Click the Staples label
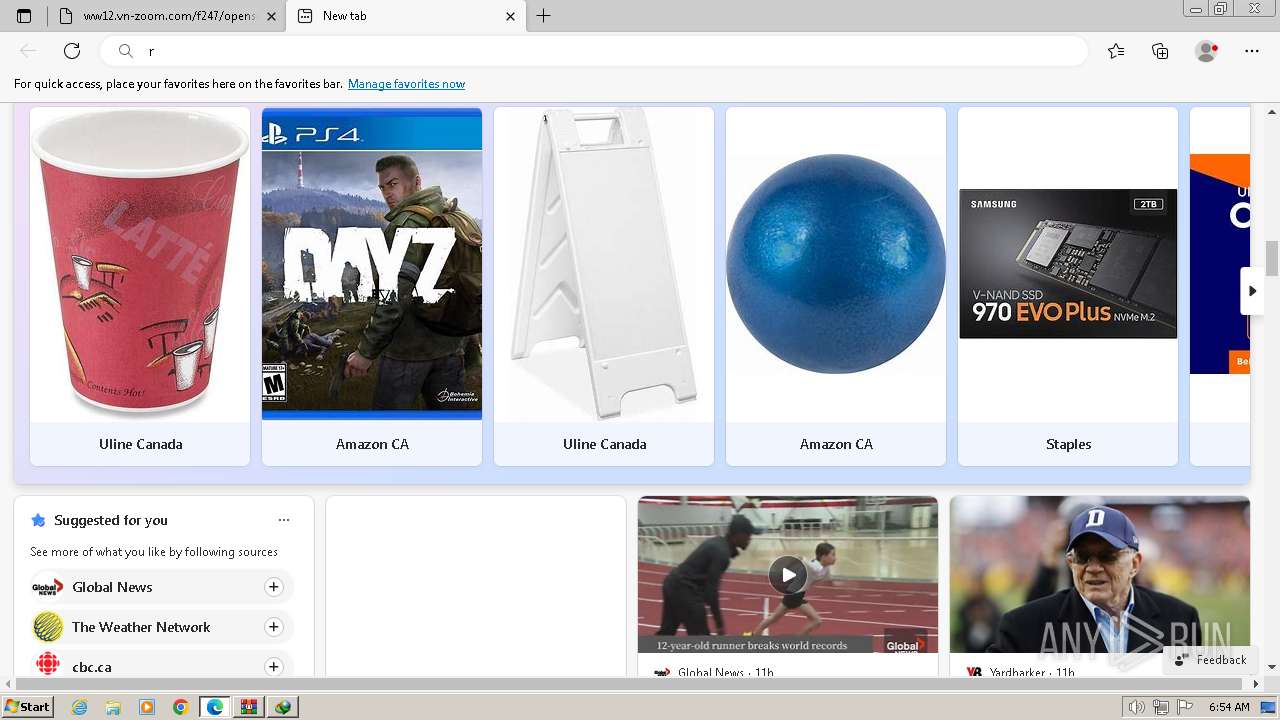Image resolution: width=1280 pixels, height=720 pixels. tap(1068, 444)
